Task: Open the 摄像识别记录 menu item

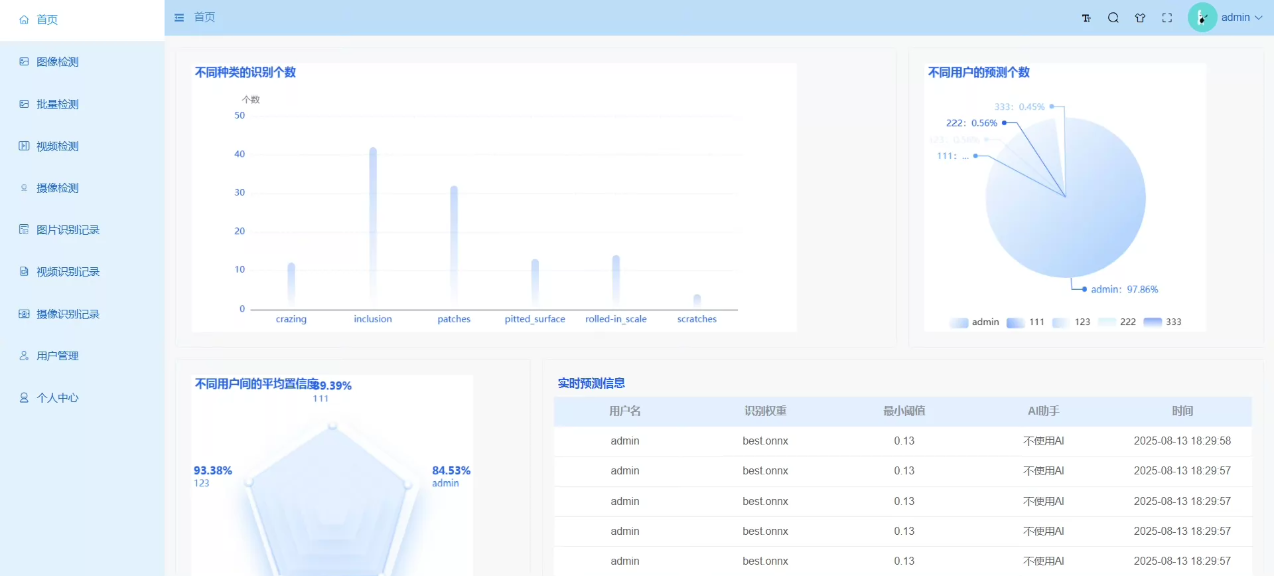Action: click(82, 314)
